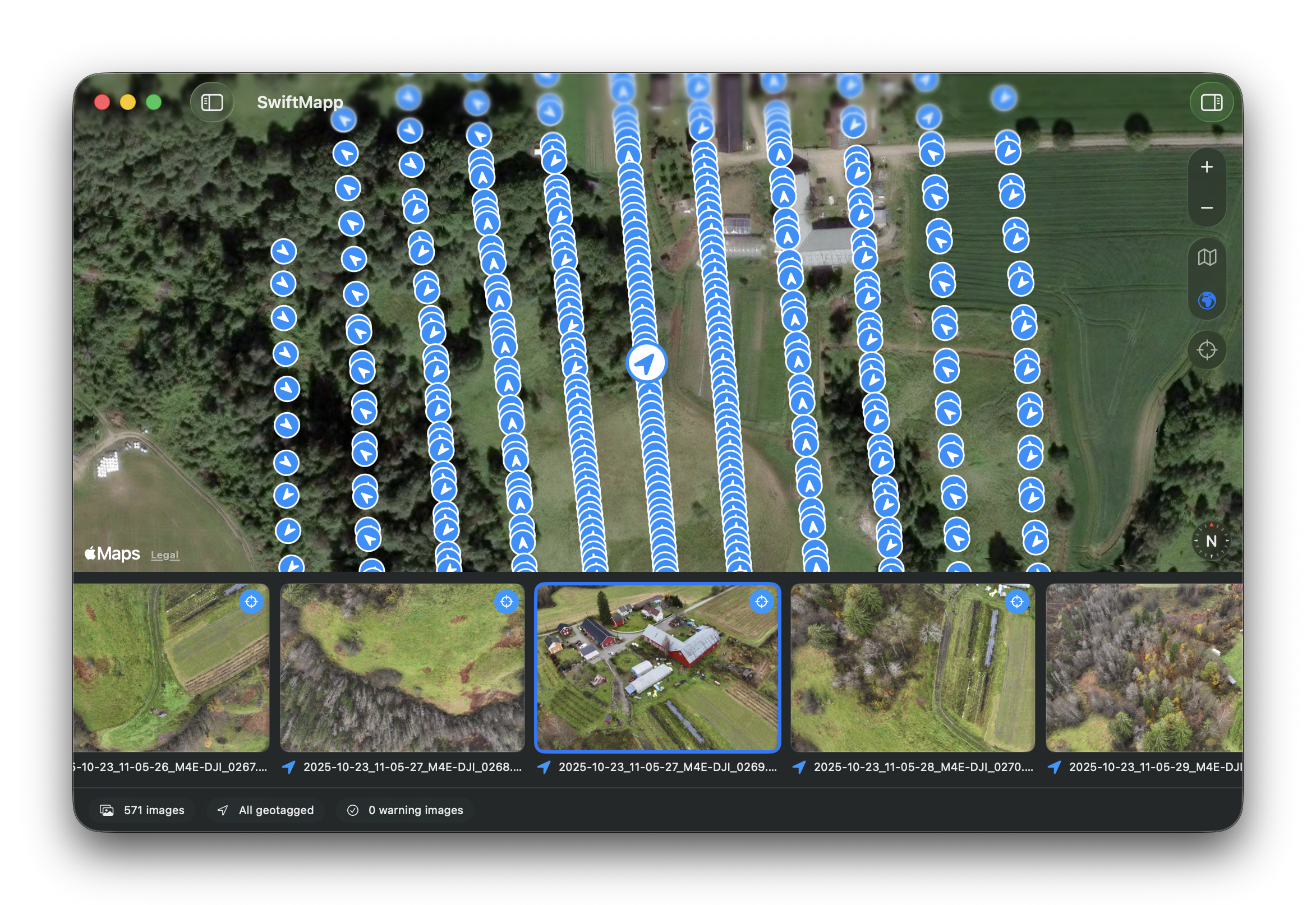This screenshot has width=1316, height=905.
Task: Switch to satellite globe view
Action: pos(1206,301)
